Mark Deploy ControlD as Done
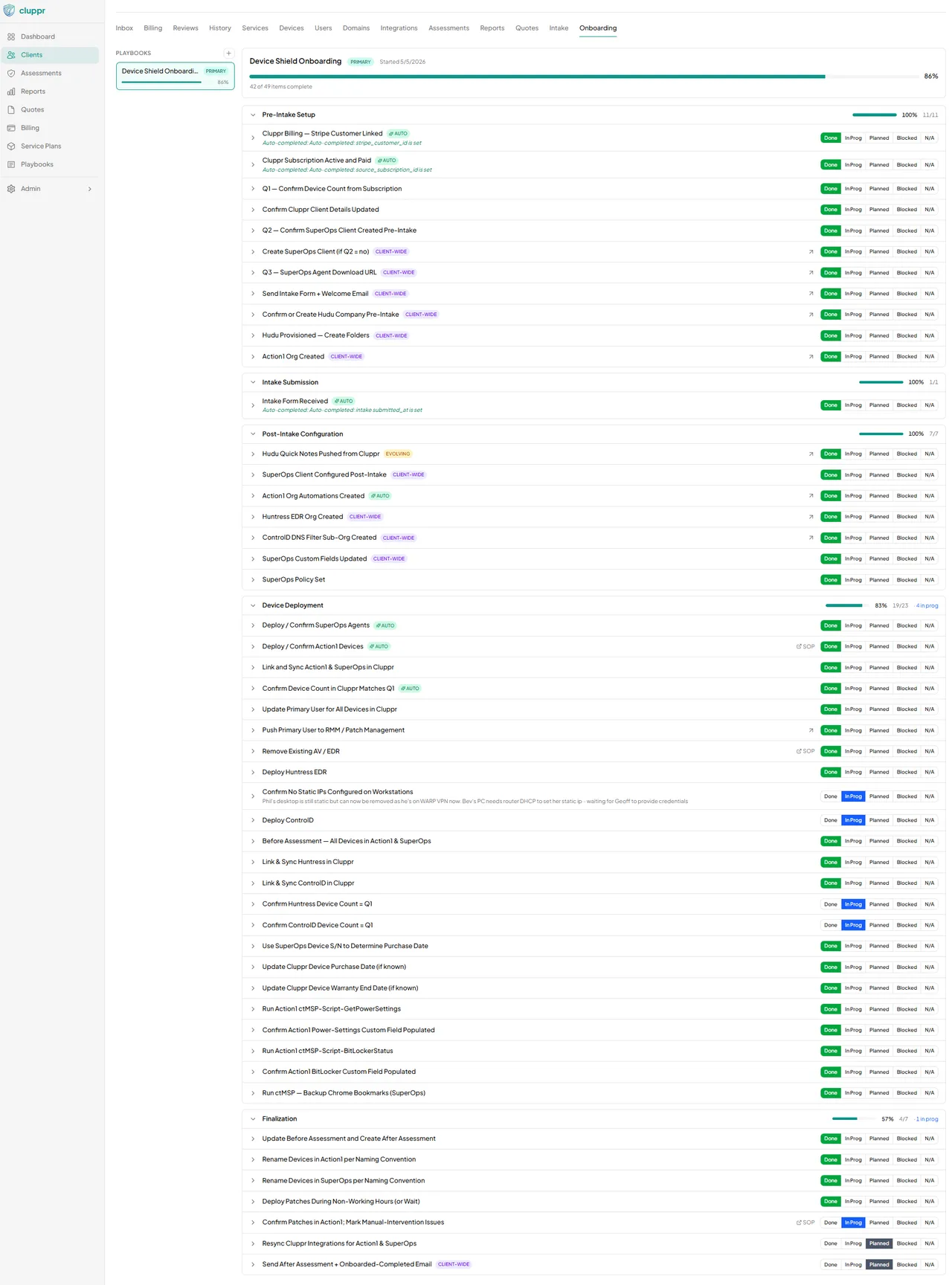This screenshot has width=952, height=1285. [831, 820]
